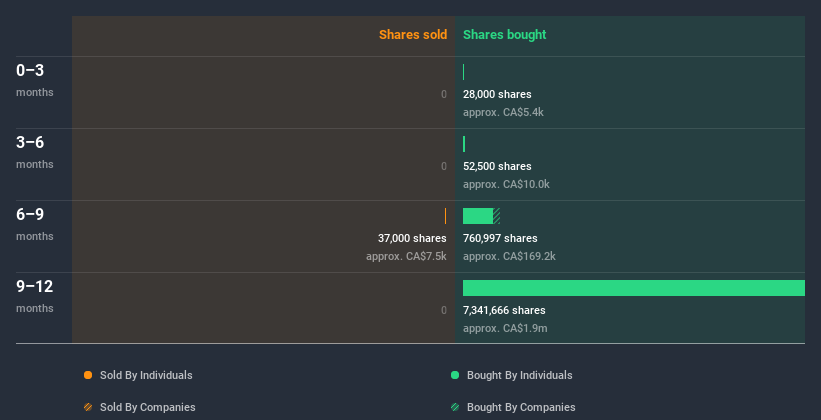The height and width of the screenshot is (420, 821).
Task: Click the thin green 3–6 months bought bar
Action: coord(464,144)
